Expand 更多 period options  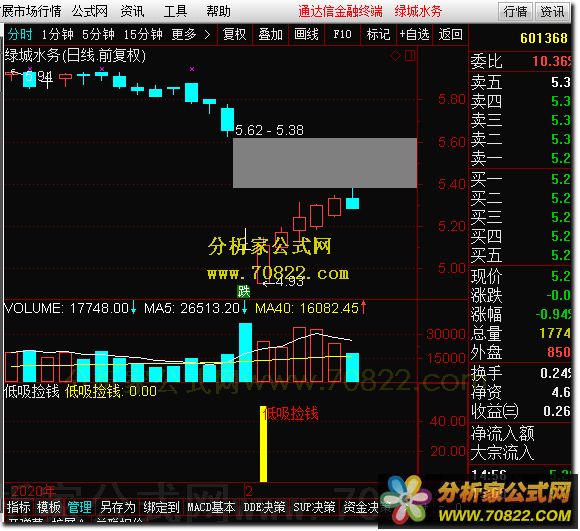click(190, 34)
